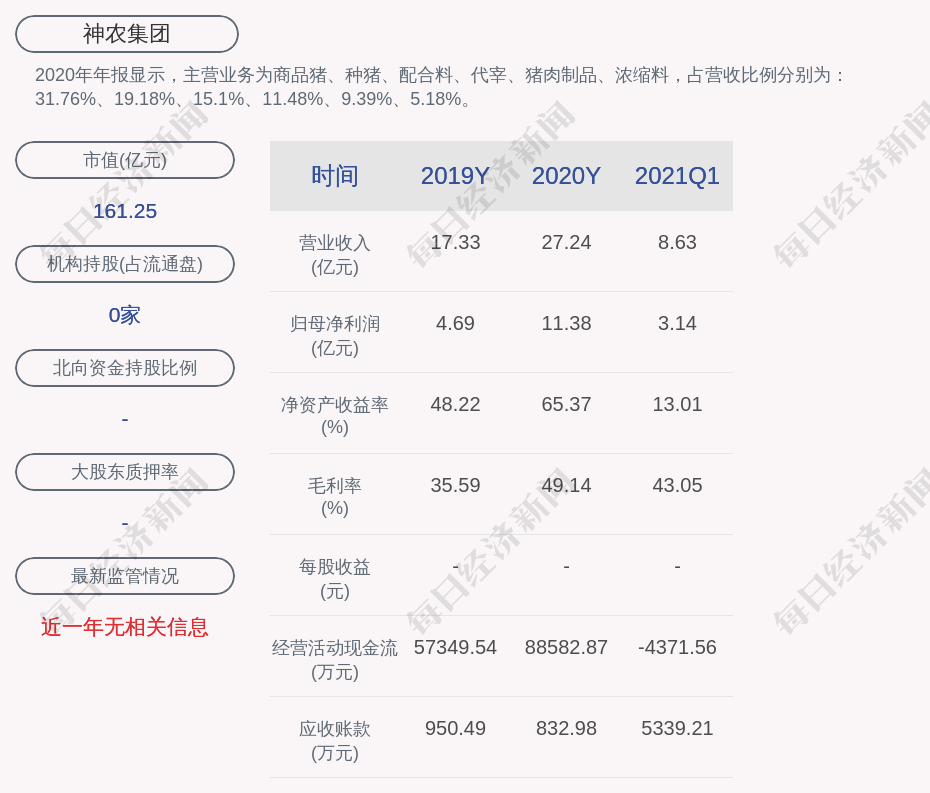Click the 时间 table header

pyautogui.click(x=335, y=176)
